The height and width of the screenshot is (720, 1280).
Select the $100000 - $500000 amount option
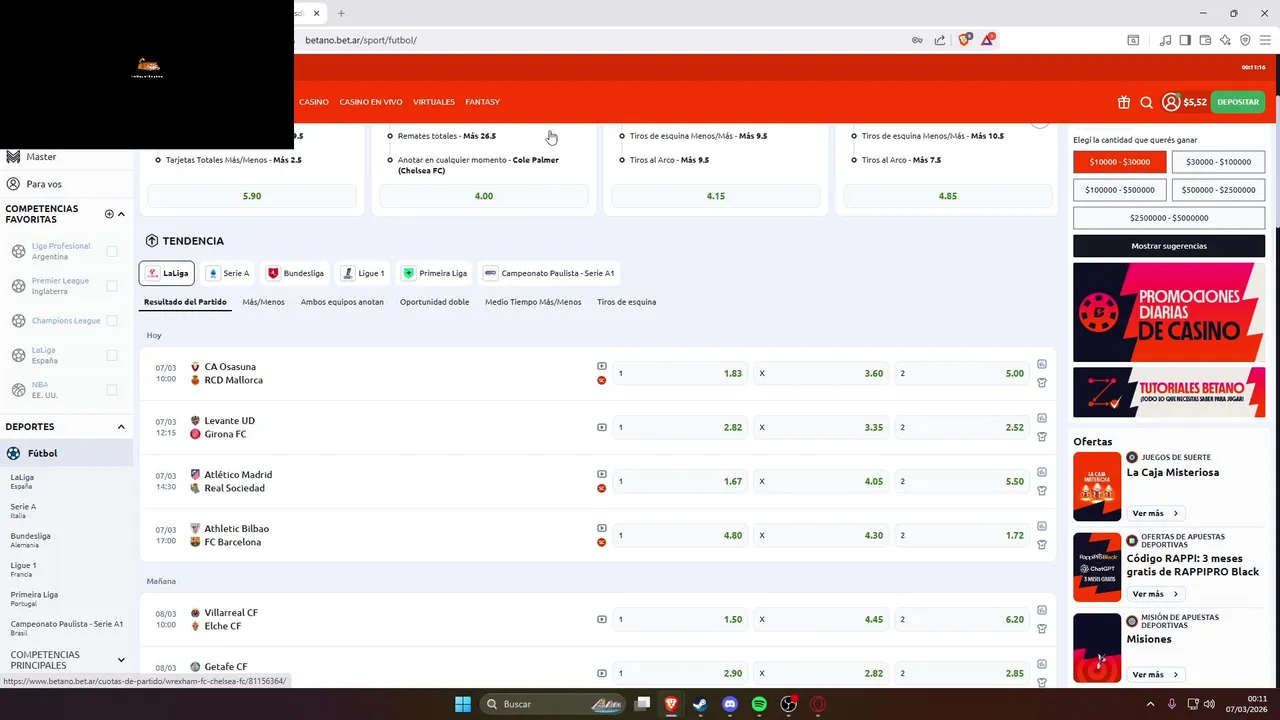pos(1120,190)
